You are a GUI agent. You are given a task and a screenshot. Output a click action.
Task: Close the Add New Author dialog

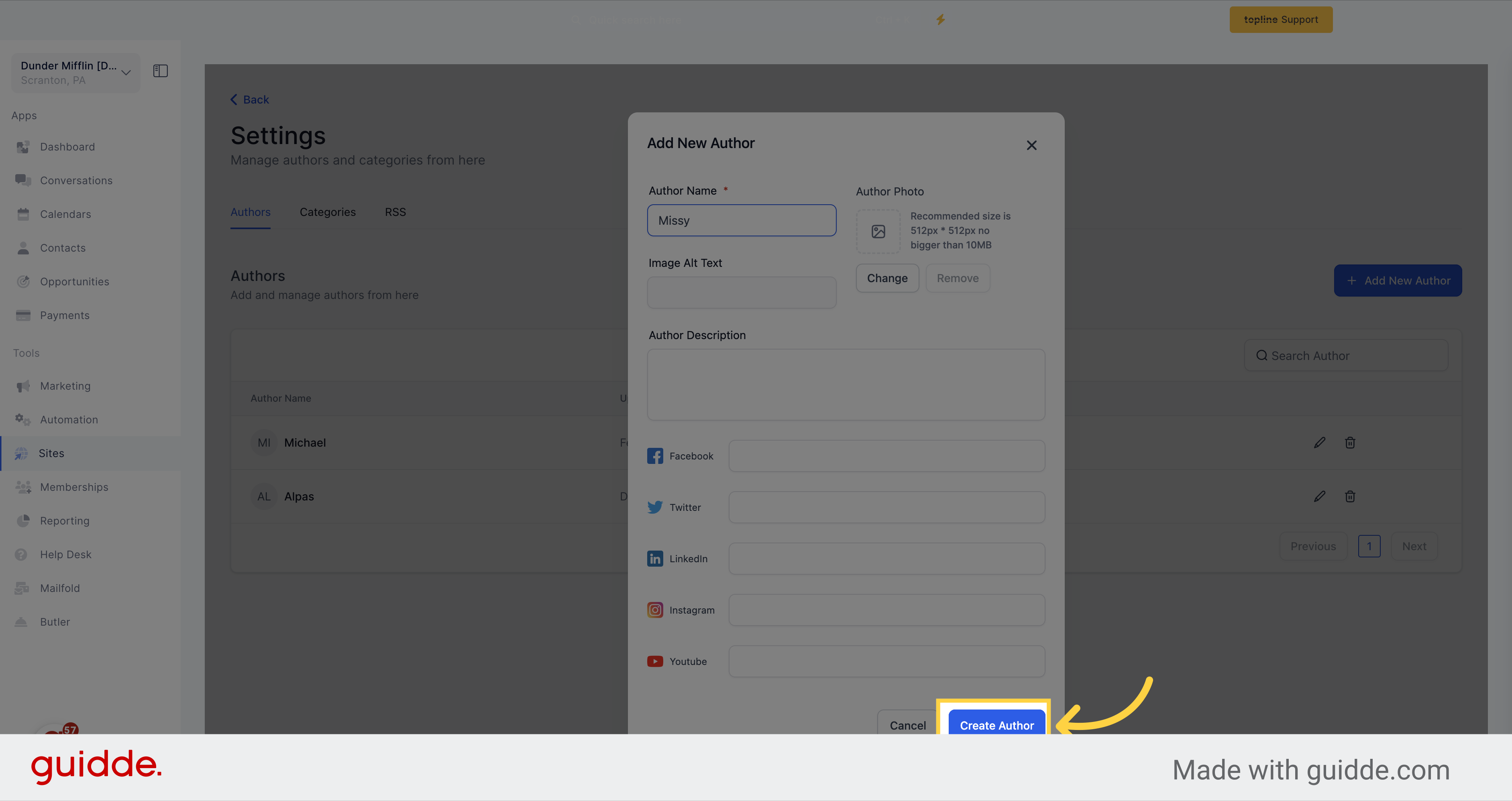click(x=1031, y=145)
